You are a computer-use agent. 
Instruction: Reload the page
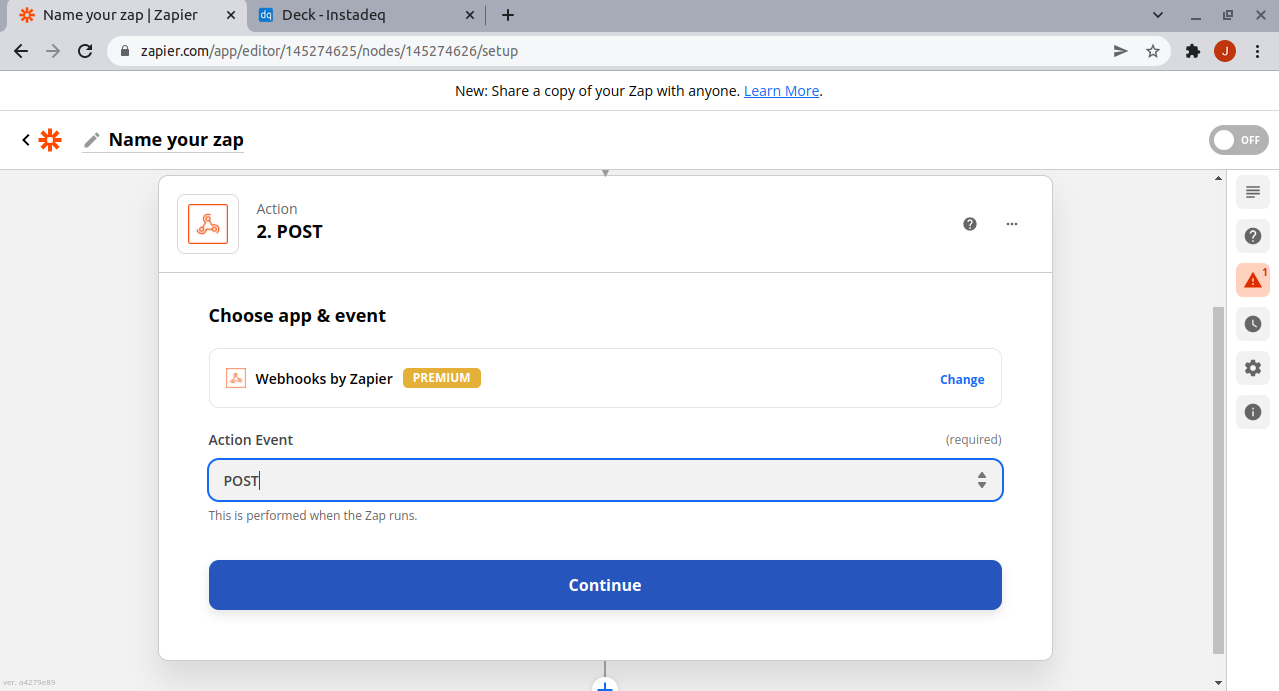pos(85,51)
